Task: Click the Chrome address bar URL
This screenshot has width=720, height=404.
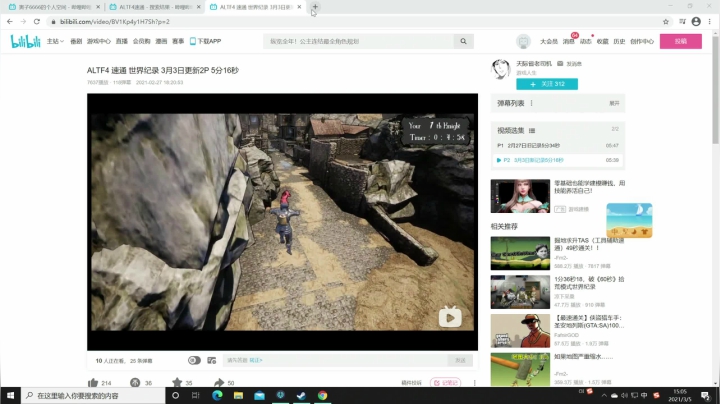Action: [115, 22]
